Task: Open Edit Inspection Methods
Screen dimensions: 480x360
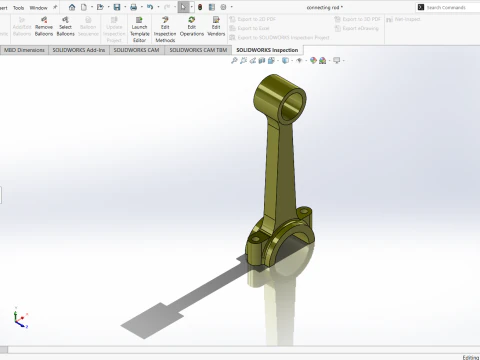Action: coord(165,29)
